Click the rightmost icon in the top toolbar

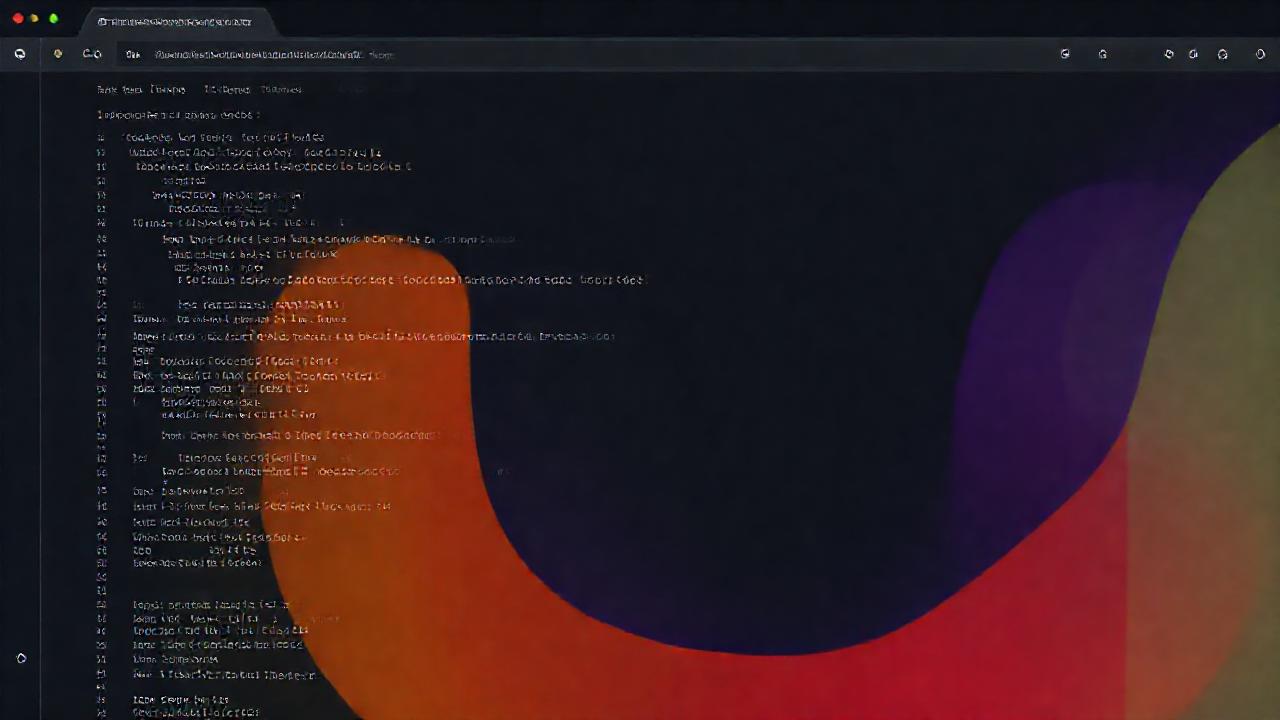(1260, 54)
